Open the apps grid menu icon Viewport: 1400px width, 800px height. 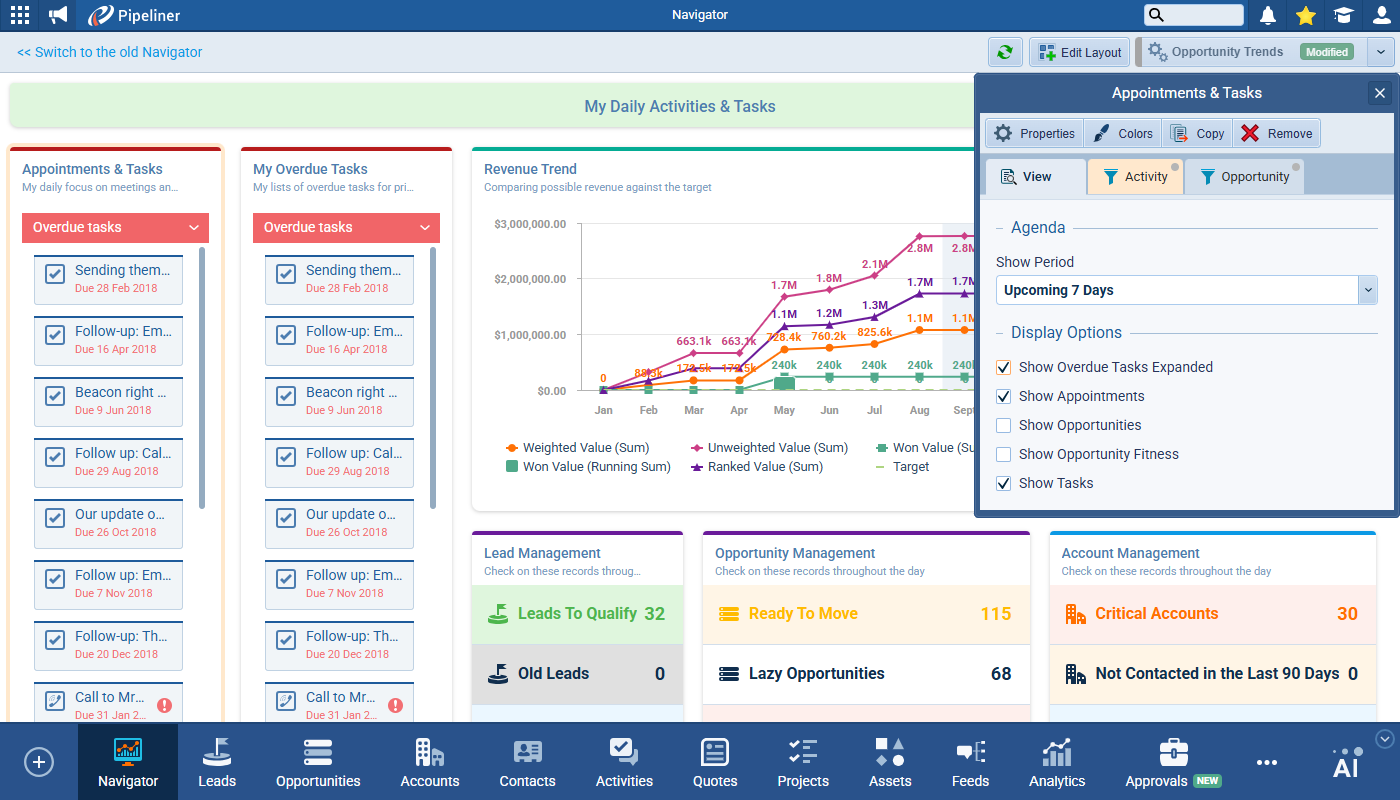point(19,15)
